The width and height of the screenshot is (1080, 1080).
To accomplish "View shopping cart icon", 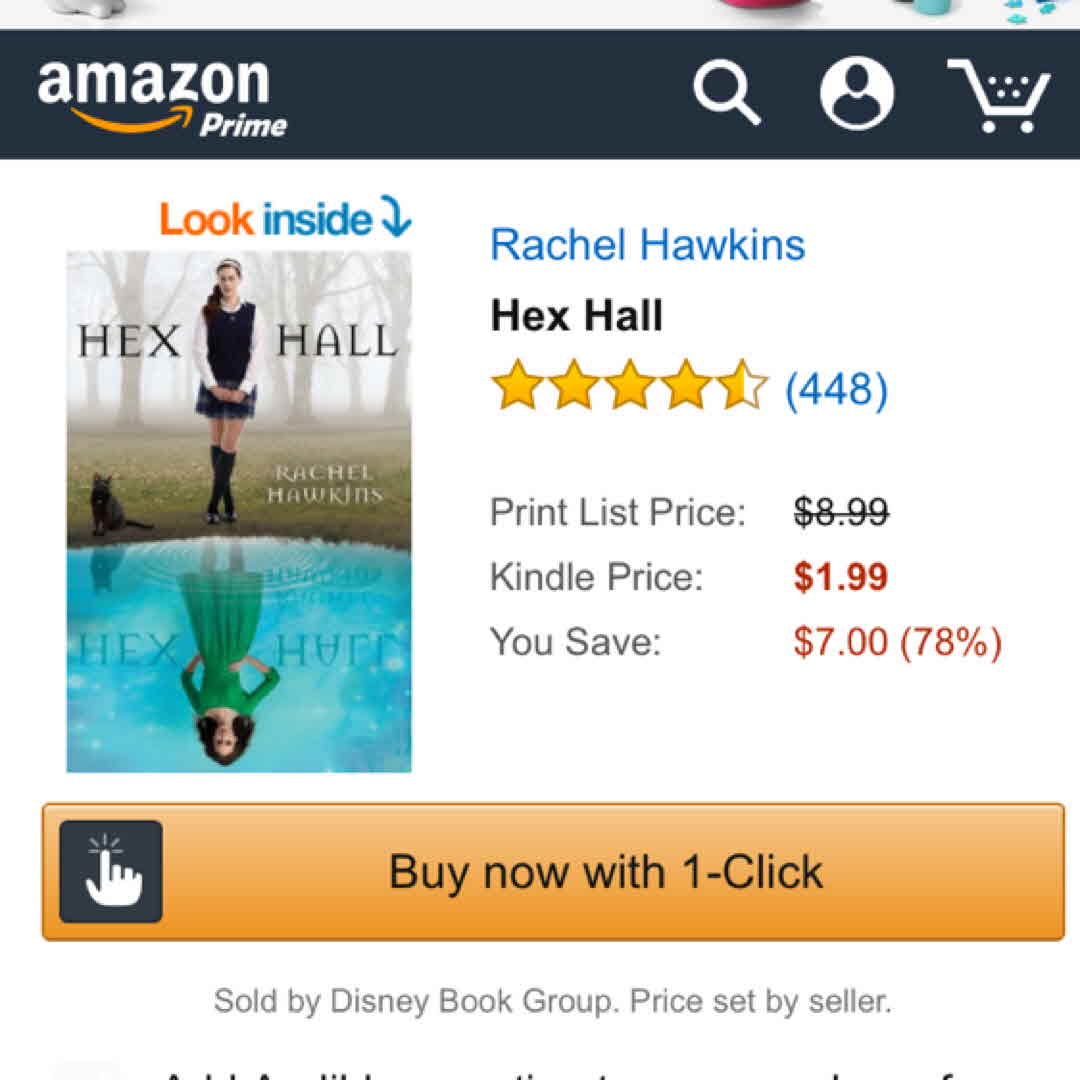I will 999,95.
